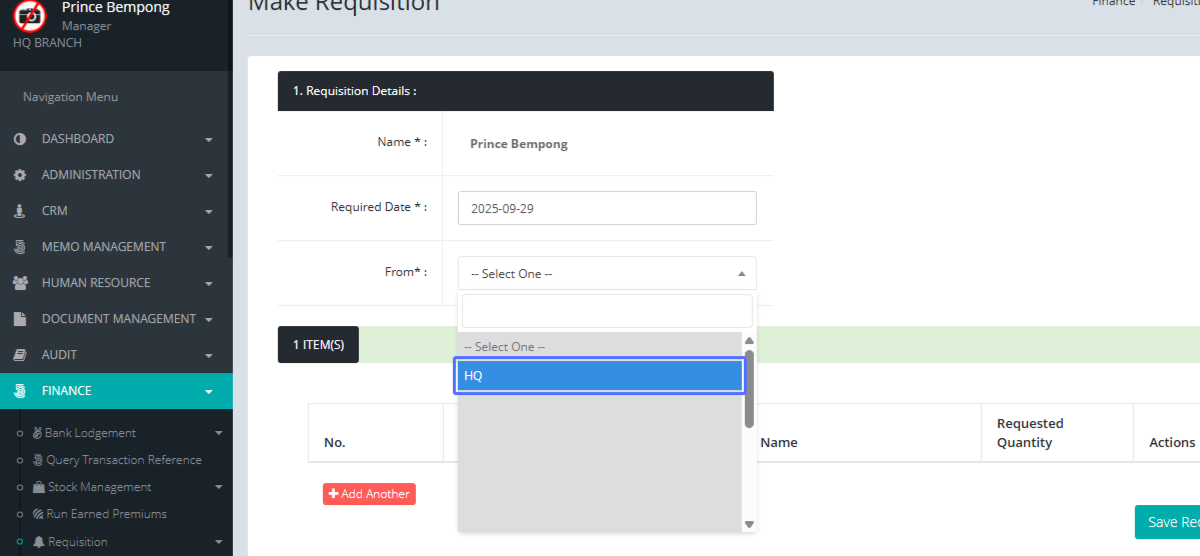Click the CRM sidebar icon

click(x=20, y=211)
